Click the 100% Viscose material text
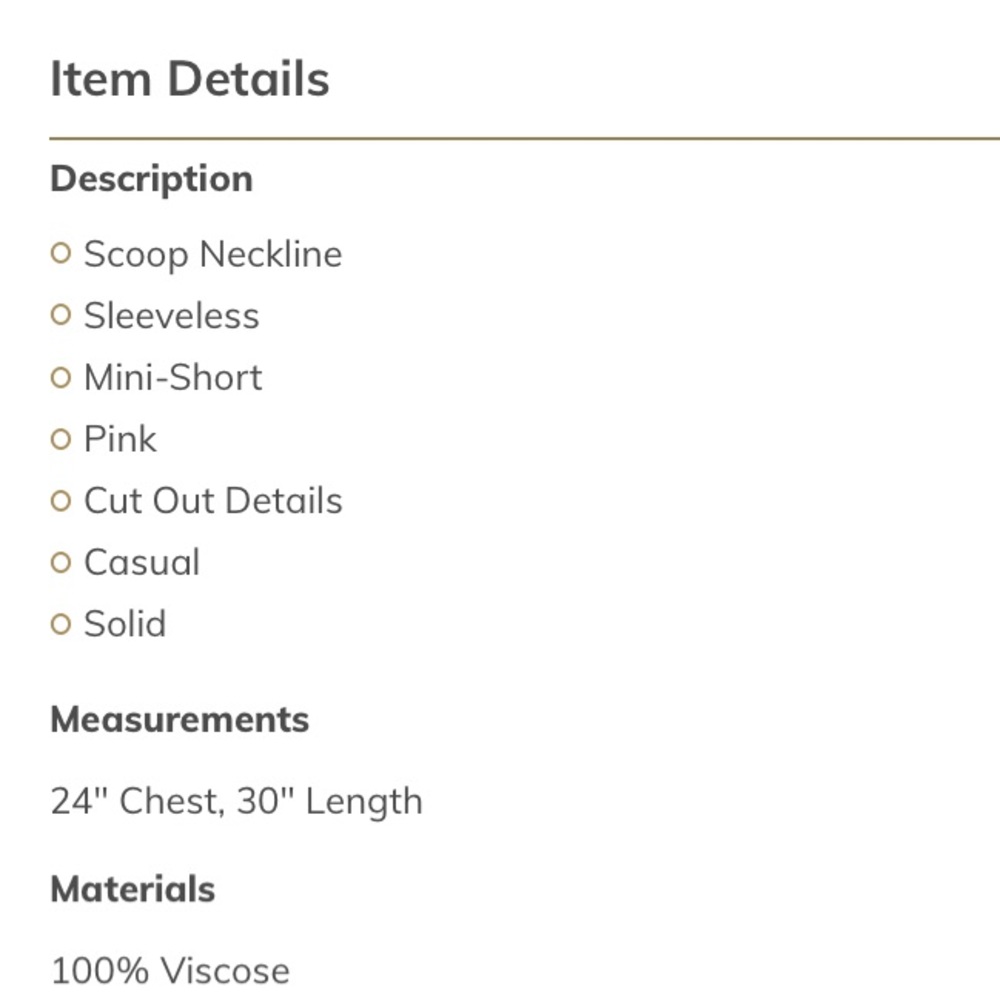 [170, 970]
